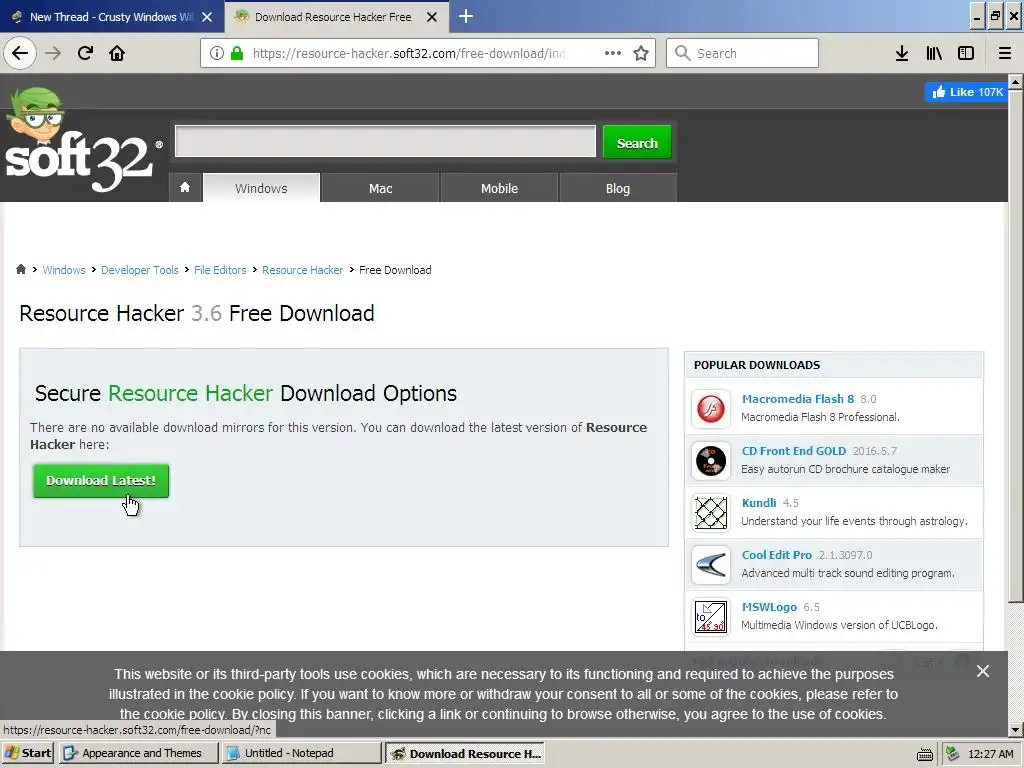The width and height of the screenshot is (1024, 768).
Task: Switch to Appearance and Themes taskbar window
Action: coord(138,753)
